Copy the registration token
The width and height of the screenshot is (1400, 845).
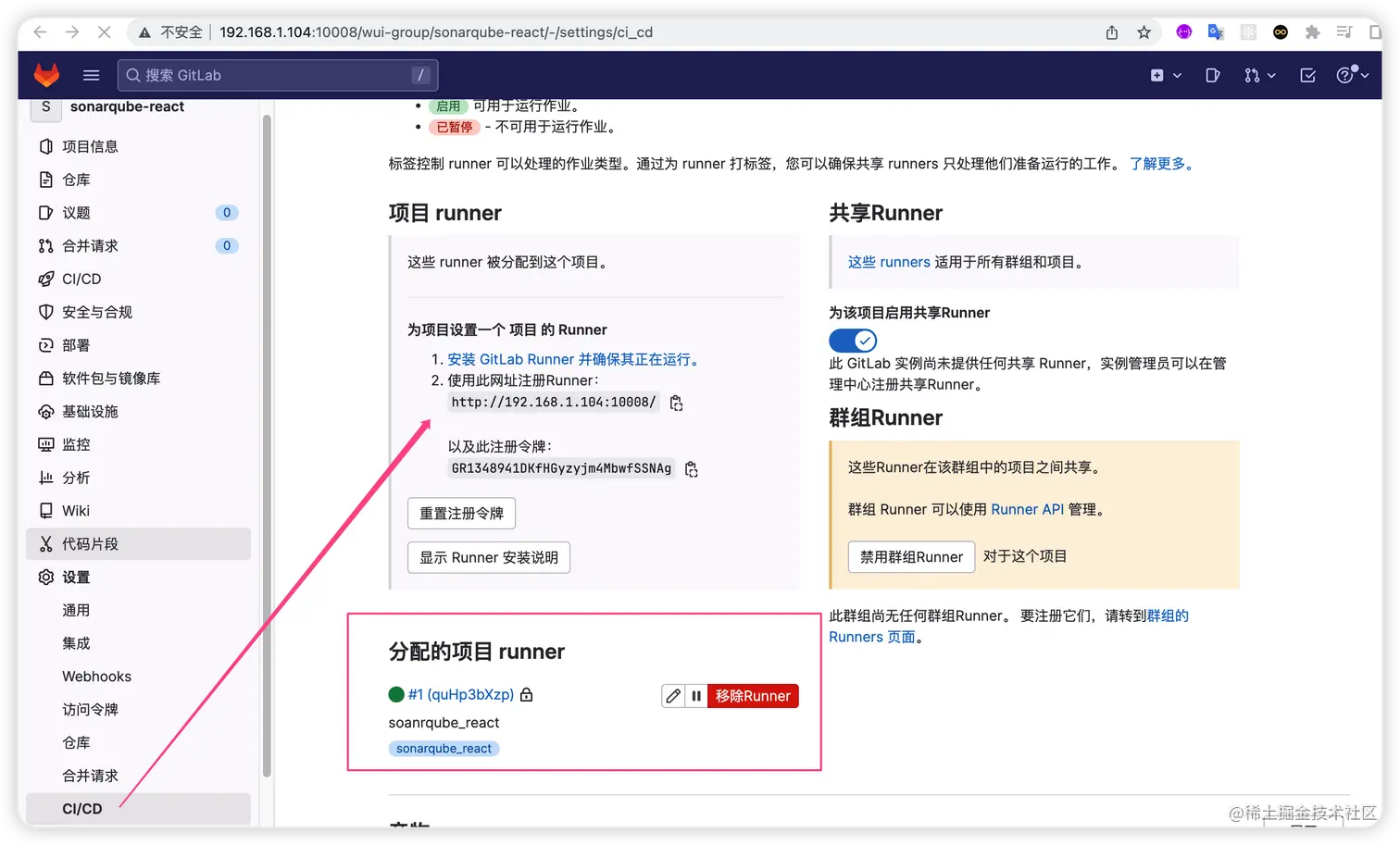point(691,469)
